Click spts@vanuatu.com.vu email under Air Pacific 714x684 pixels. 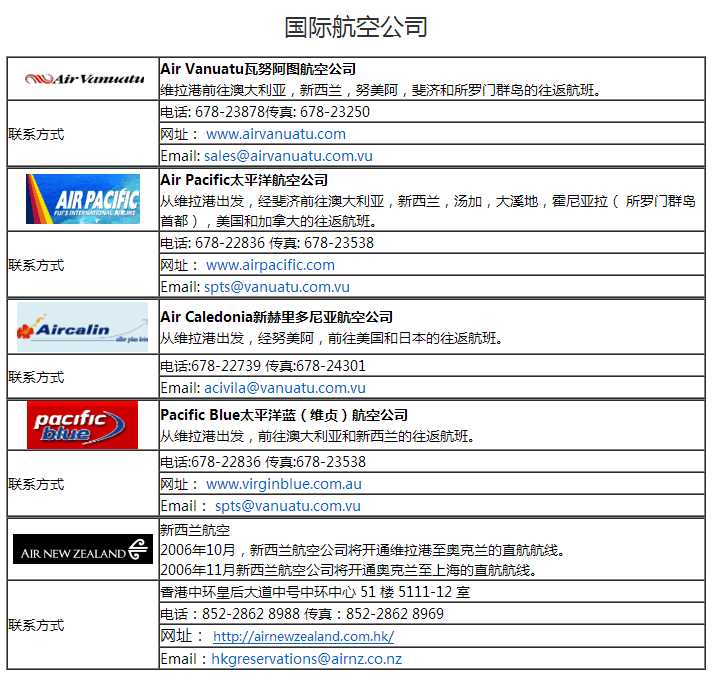click(x=277, y=287)
